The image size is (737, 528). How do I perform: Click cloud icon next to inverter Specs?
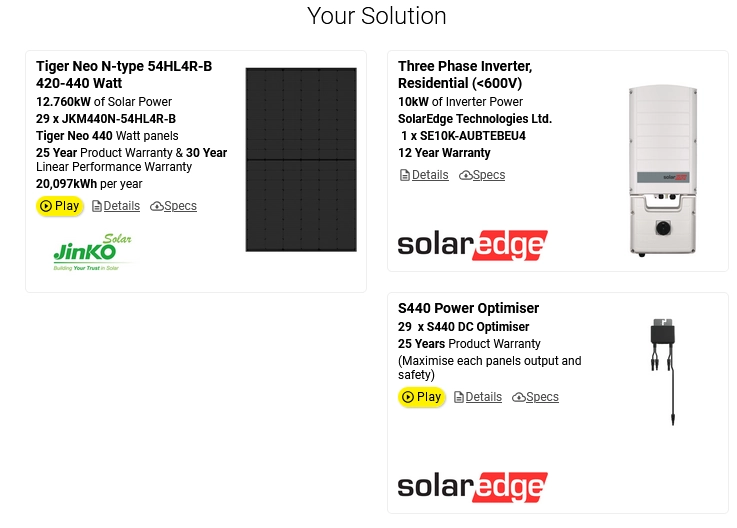pos(465,175)
